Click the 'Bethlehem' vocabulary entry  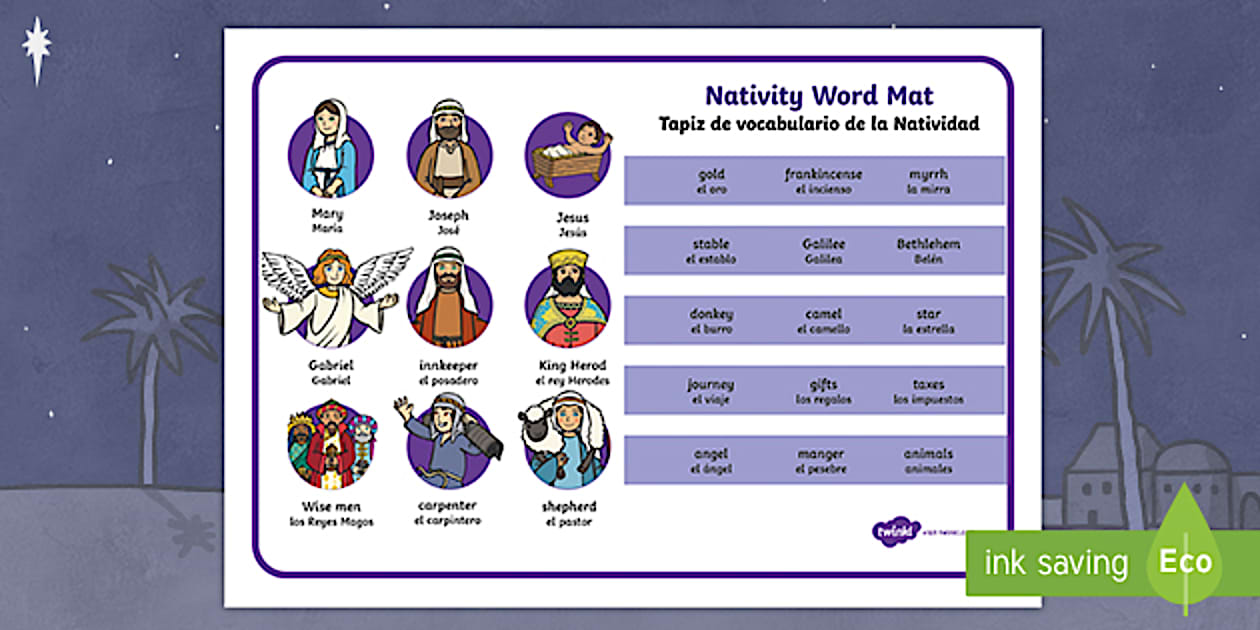(928, 243)
